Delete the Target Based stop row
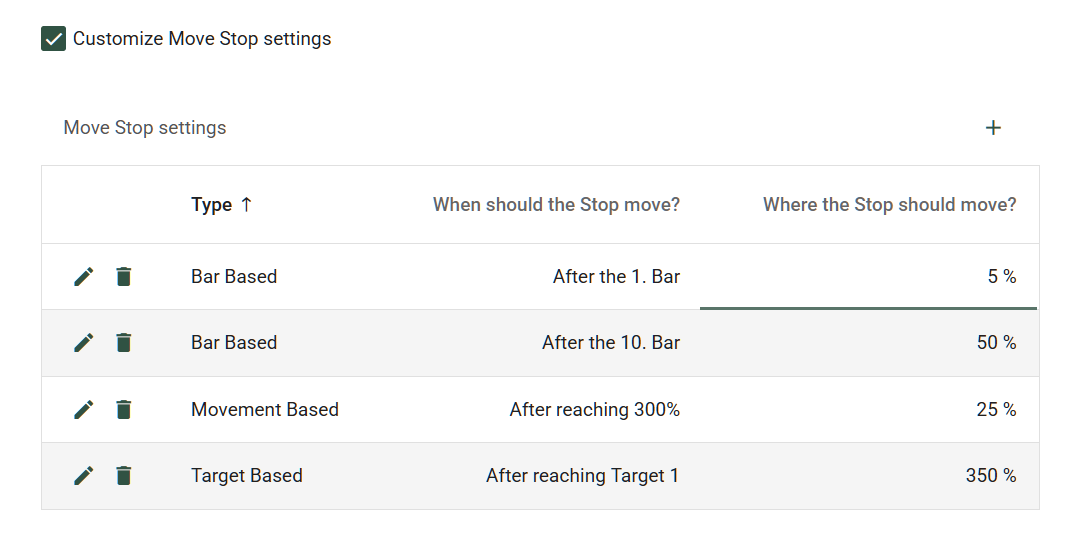 point(123,476)
